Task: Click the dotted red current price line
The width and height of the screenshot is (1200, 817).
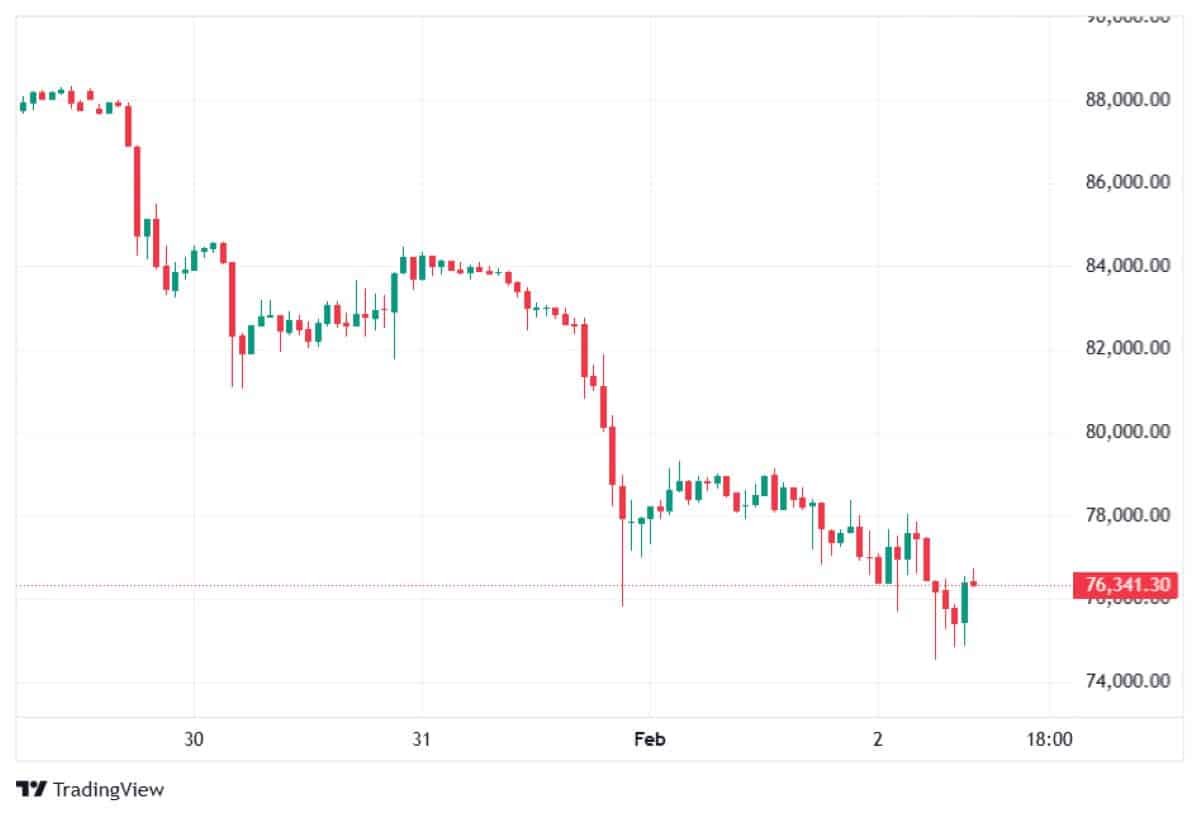Action: pos(500,585)
